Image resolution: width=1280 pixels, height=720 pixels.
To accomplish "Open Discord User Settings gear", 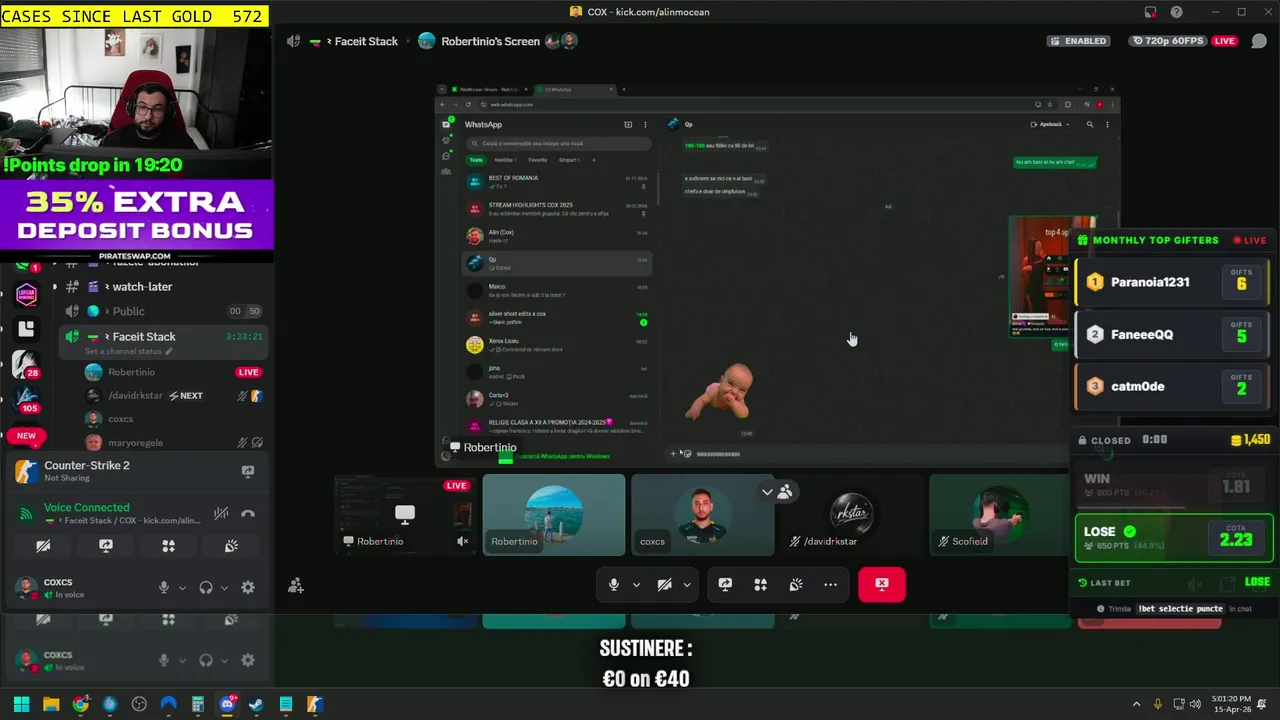I will 248,588.
